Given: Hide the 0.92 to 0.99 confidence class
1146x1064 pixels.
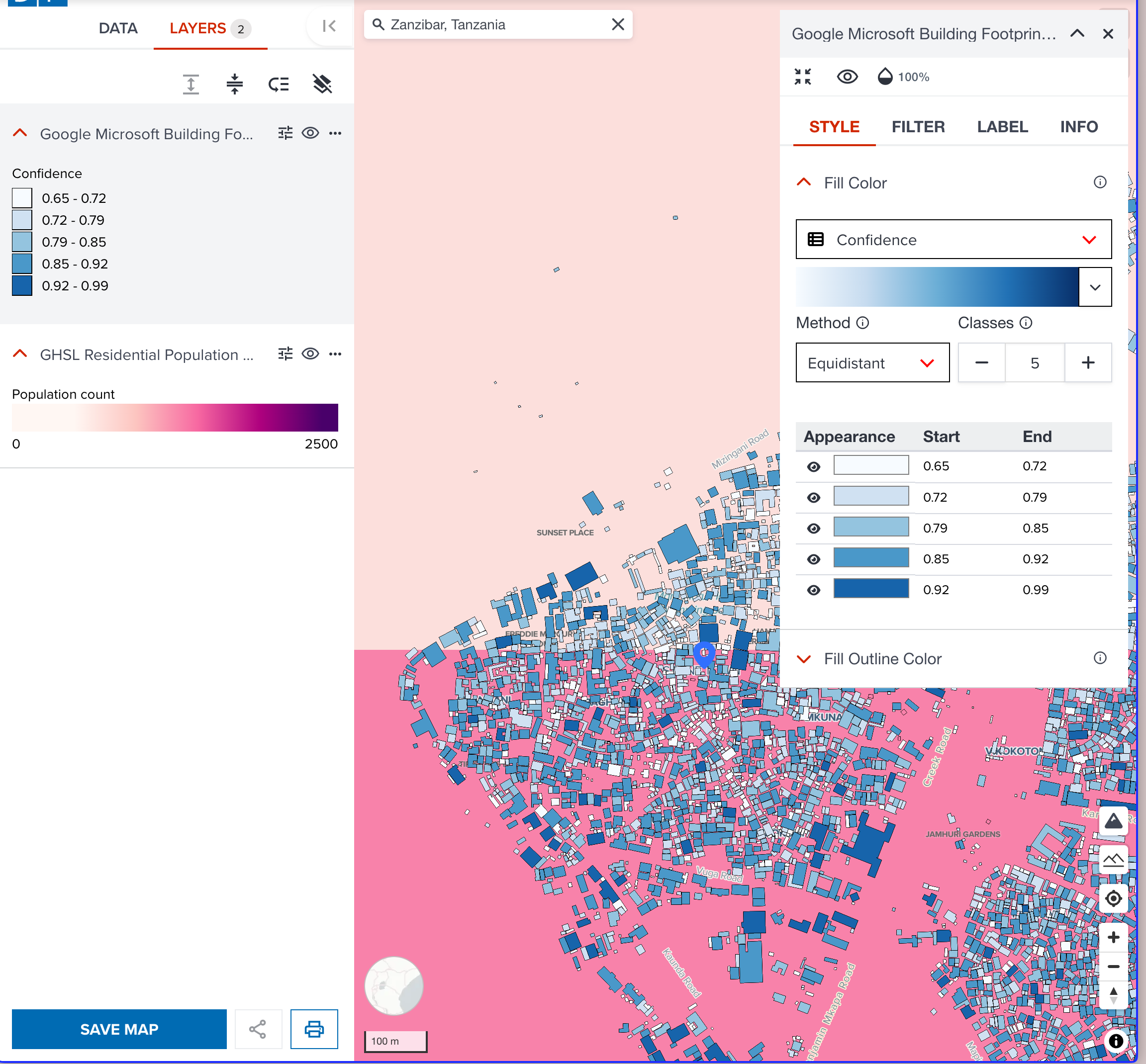Looking at the screenshot, I should click(813, 589).
